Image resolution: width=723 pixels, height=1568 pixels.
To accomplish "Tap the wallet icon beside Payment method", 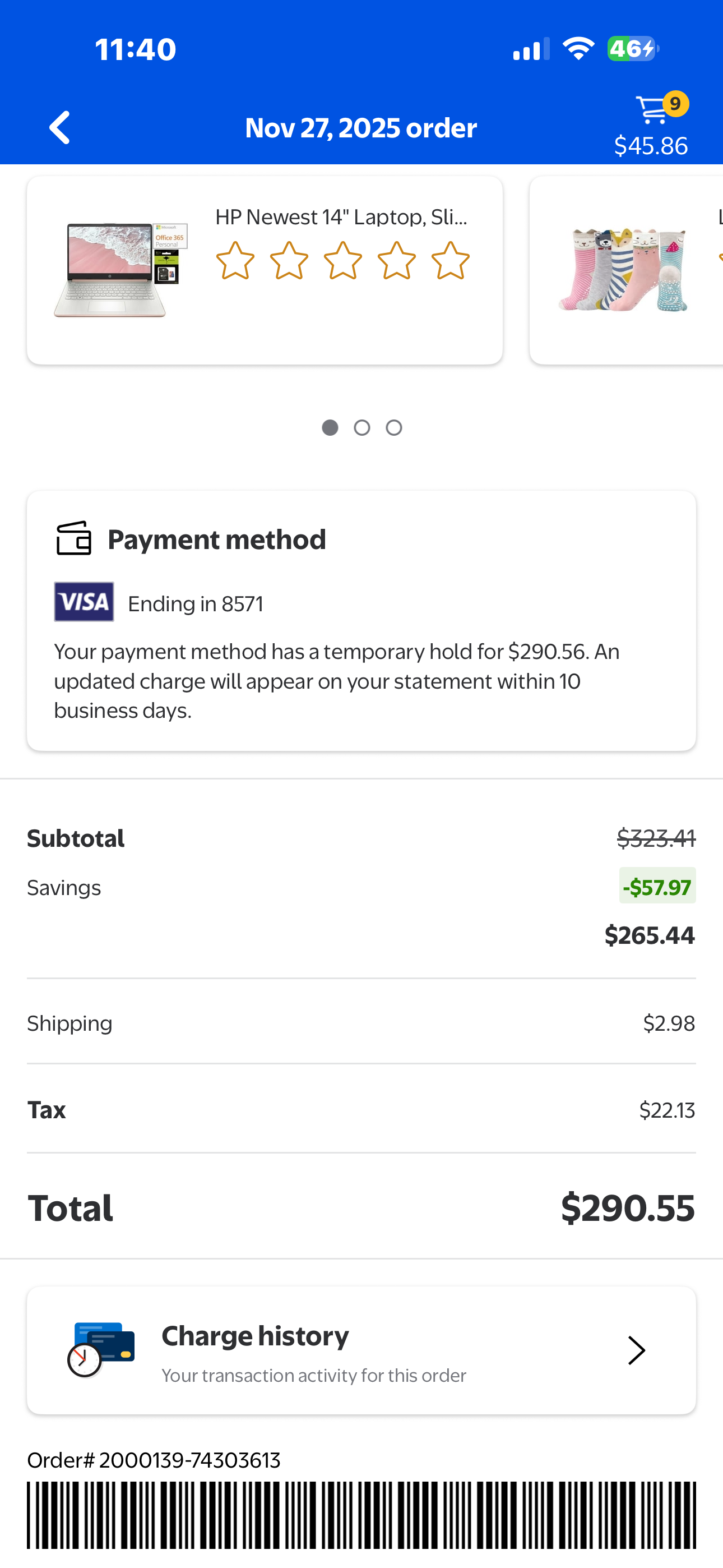I will (73, 538).
